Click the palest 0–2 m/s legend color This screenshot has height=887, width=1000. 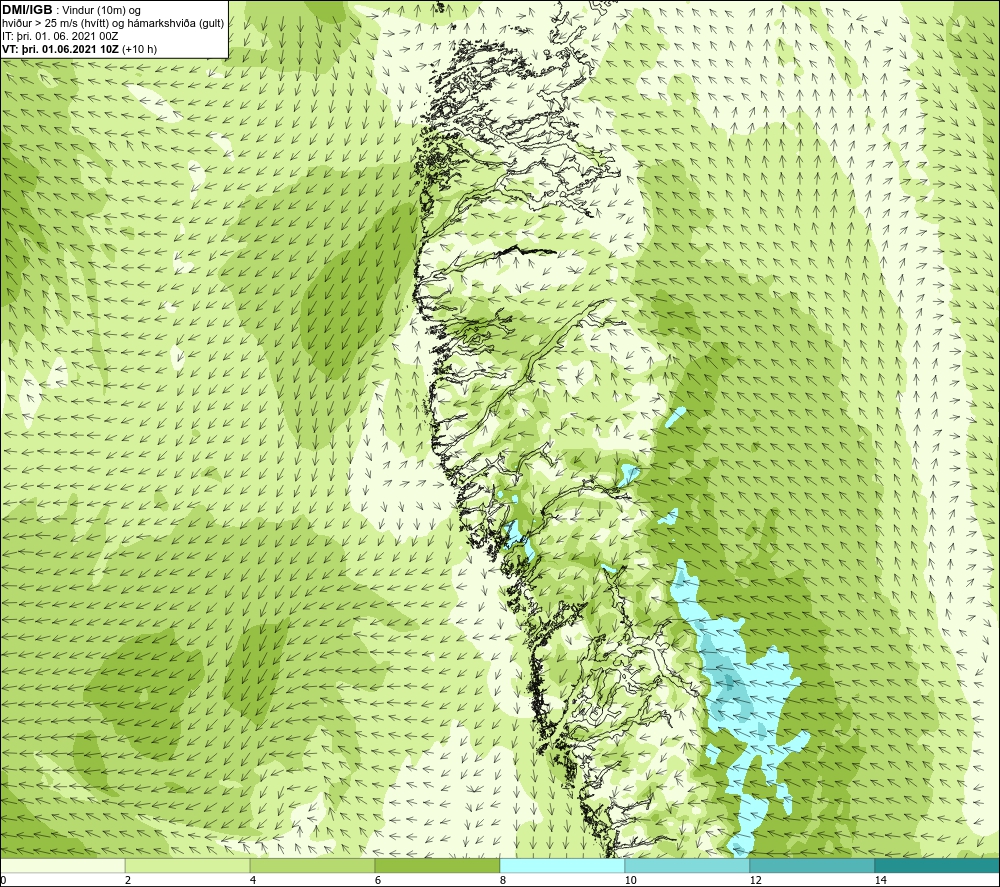click(x=62, y=865)
